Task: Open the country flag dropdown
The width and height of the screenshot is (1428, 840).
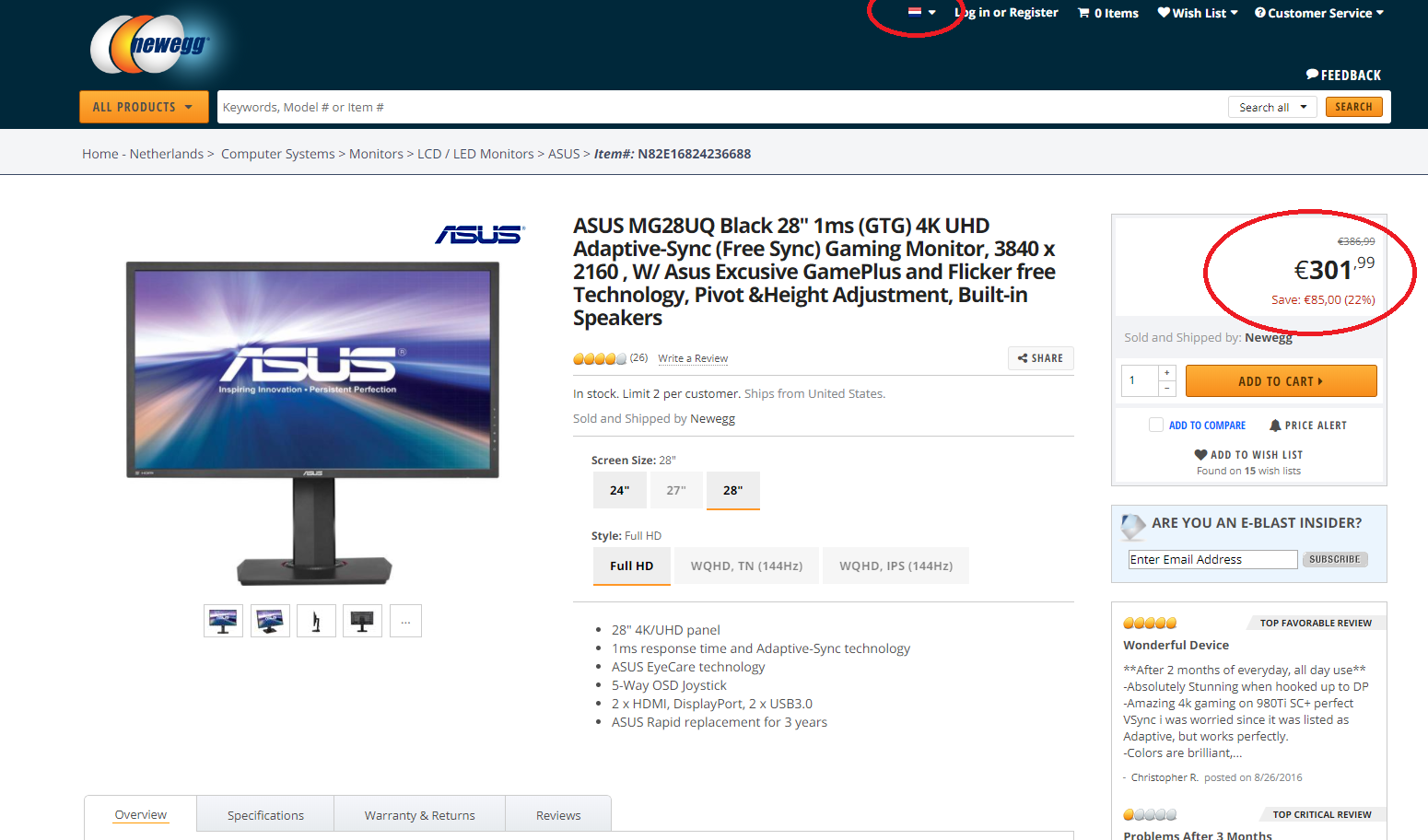Action: click(921, 13)
